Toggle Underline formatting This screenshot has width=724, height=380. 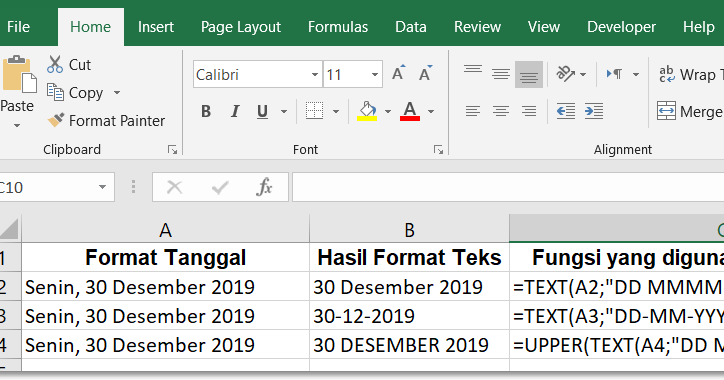click(x=262, y=111)
